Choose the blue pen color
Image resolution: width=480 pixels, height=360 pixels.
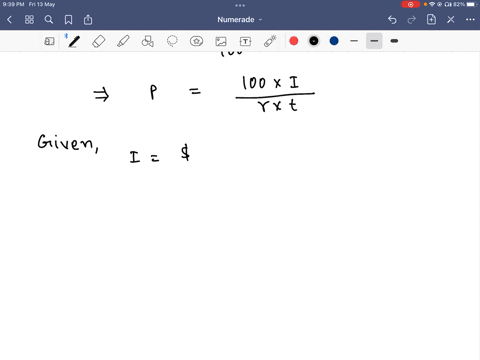pyautogui.click(x=334, y=41)
